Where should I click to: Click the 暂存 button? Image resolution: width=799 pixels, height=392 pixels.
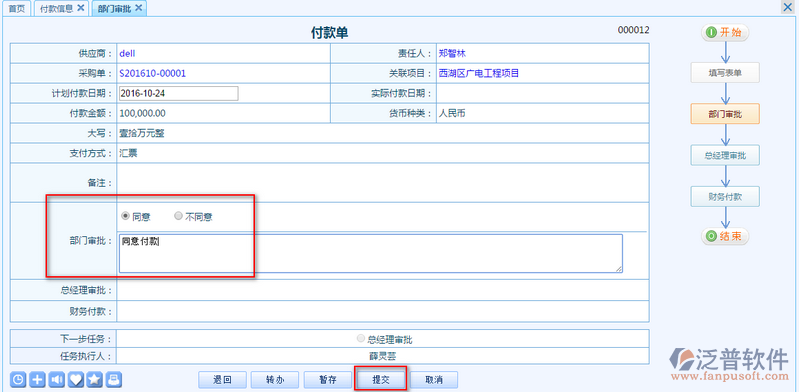pyautogui.click(x=328, y=380)
